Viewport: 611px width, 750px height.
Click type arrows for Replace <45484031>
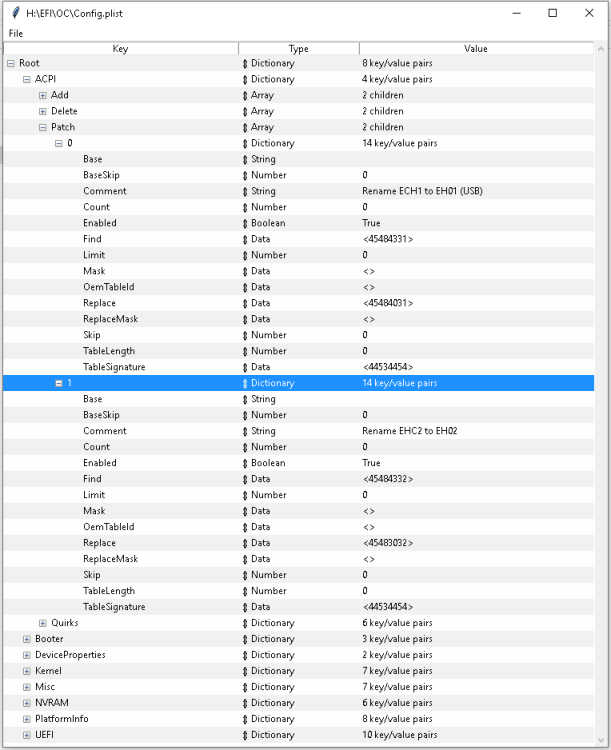[245, 303]
